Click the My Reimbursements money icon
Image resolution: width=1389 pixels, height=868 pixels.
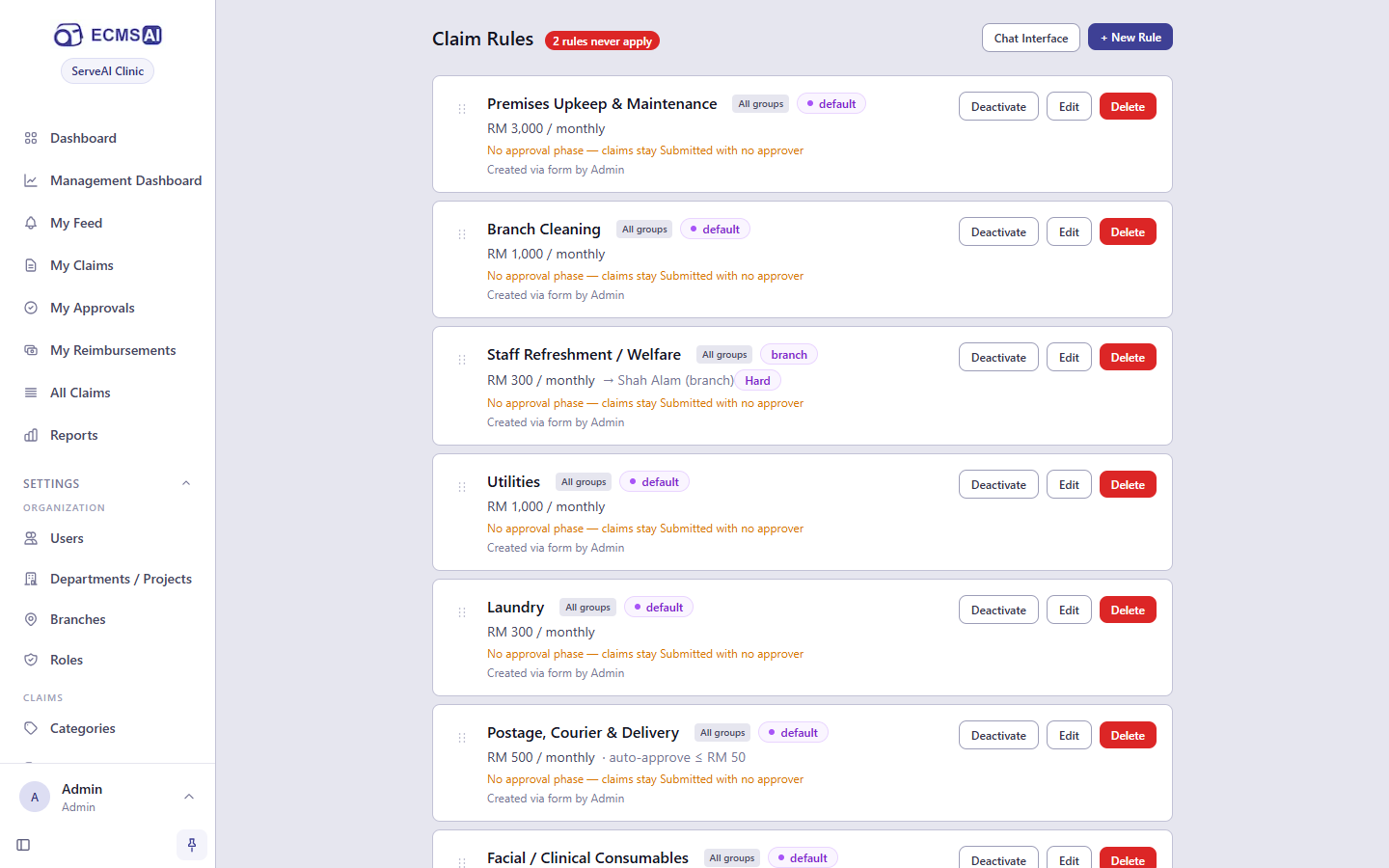coord(31,350)
